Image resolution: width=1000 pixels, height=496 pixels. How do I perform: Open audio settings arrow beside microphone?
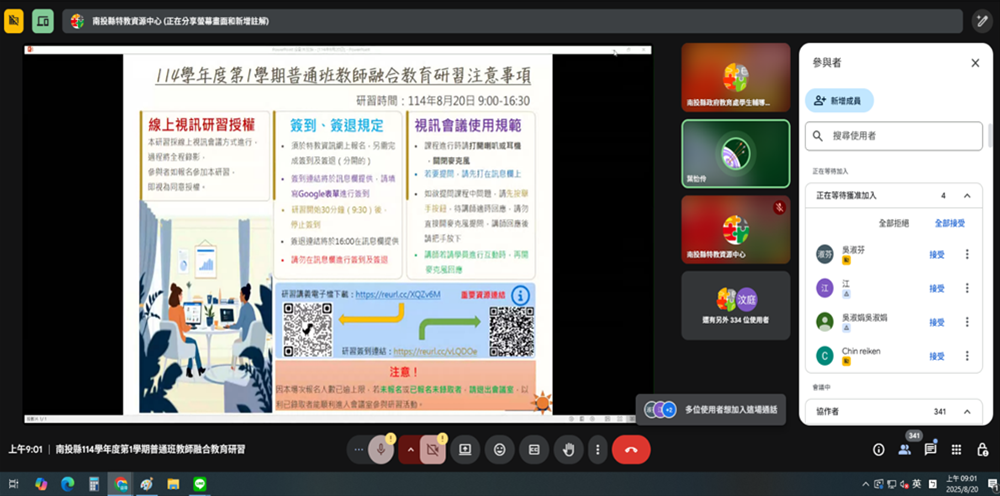(408, 450)
